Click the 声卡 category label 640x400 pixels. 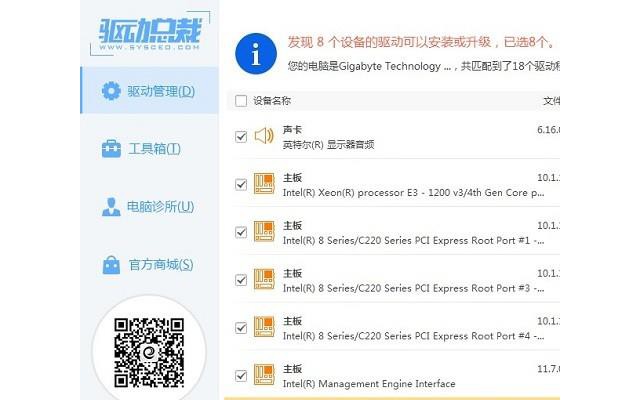point(292,130)
